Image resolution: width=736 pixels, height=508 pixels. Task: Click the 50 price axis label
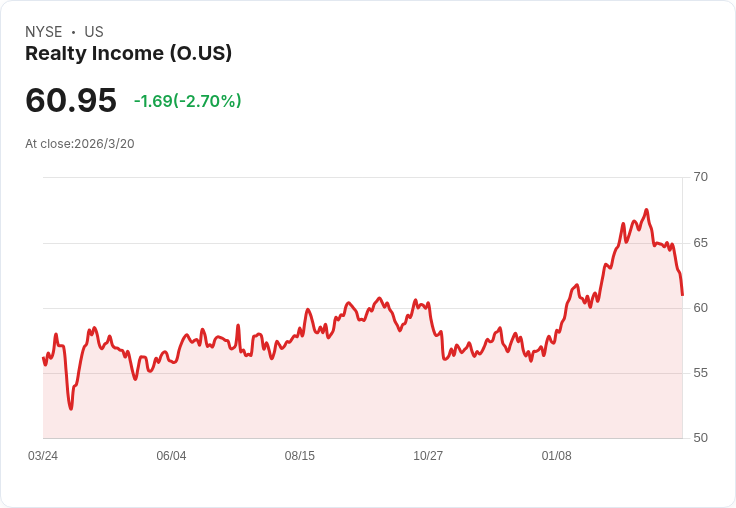700,438
